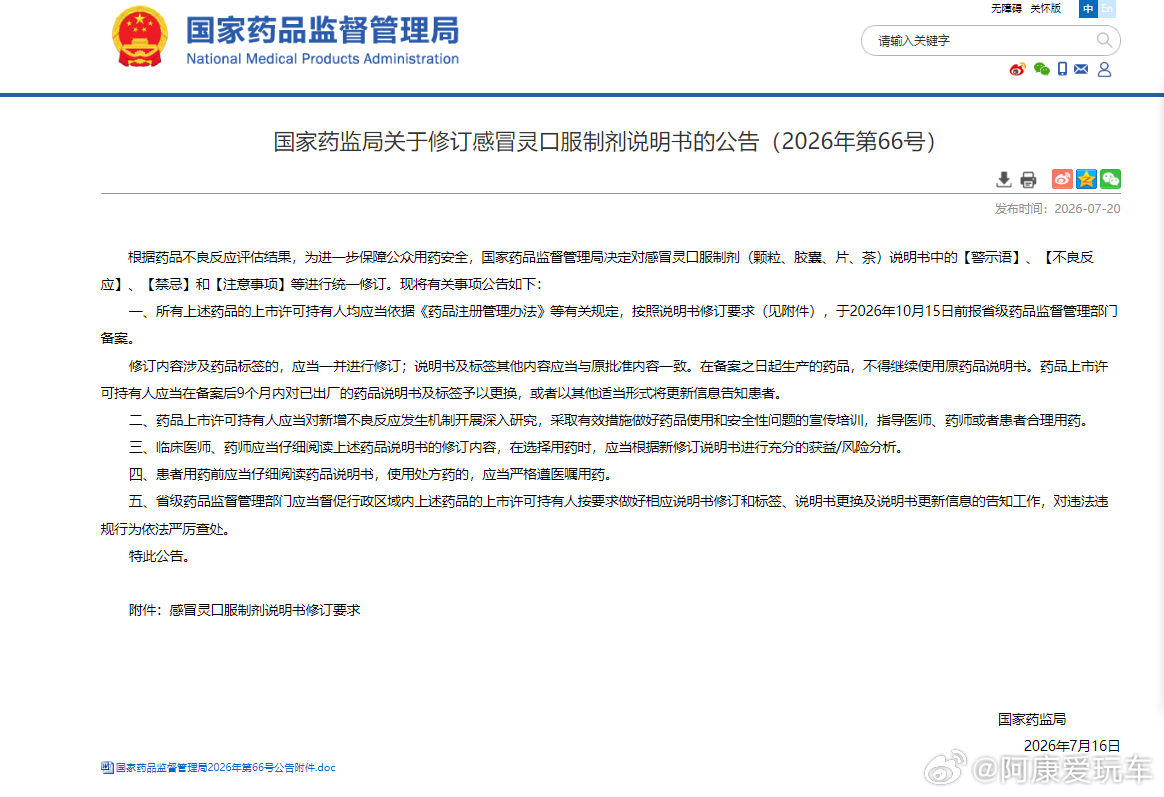Image resolution: width=1164 pixels, height=797 pixels.
Task: Switch to 关怀版 care mode
Action: point(1045,8)
